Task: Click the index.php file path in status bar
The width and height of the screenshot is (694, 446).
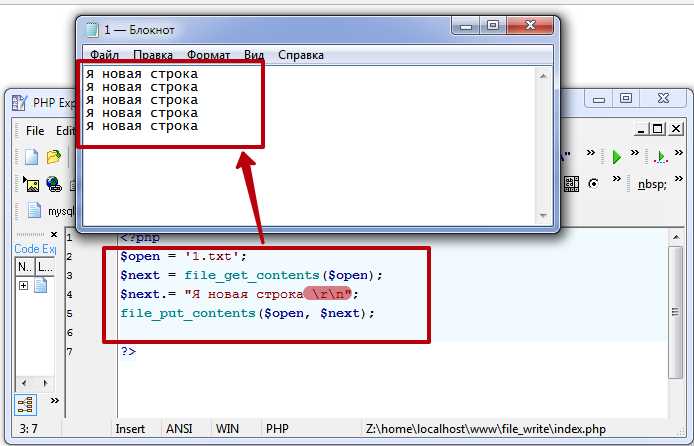Action: click(486, 429)
